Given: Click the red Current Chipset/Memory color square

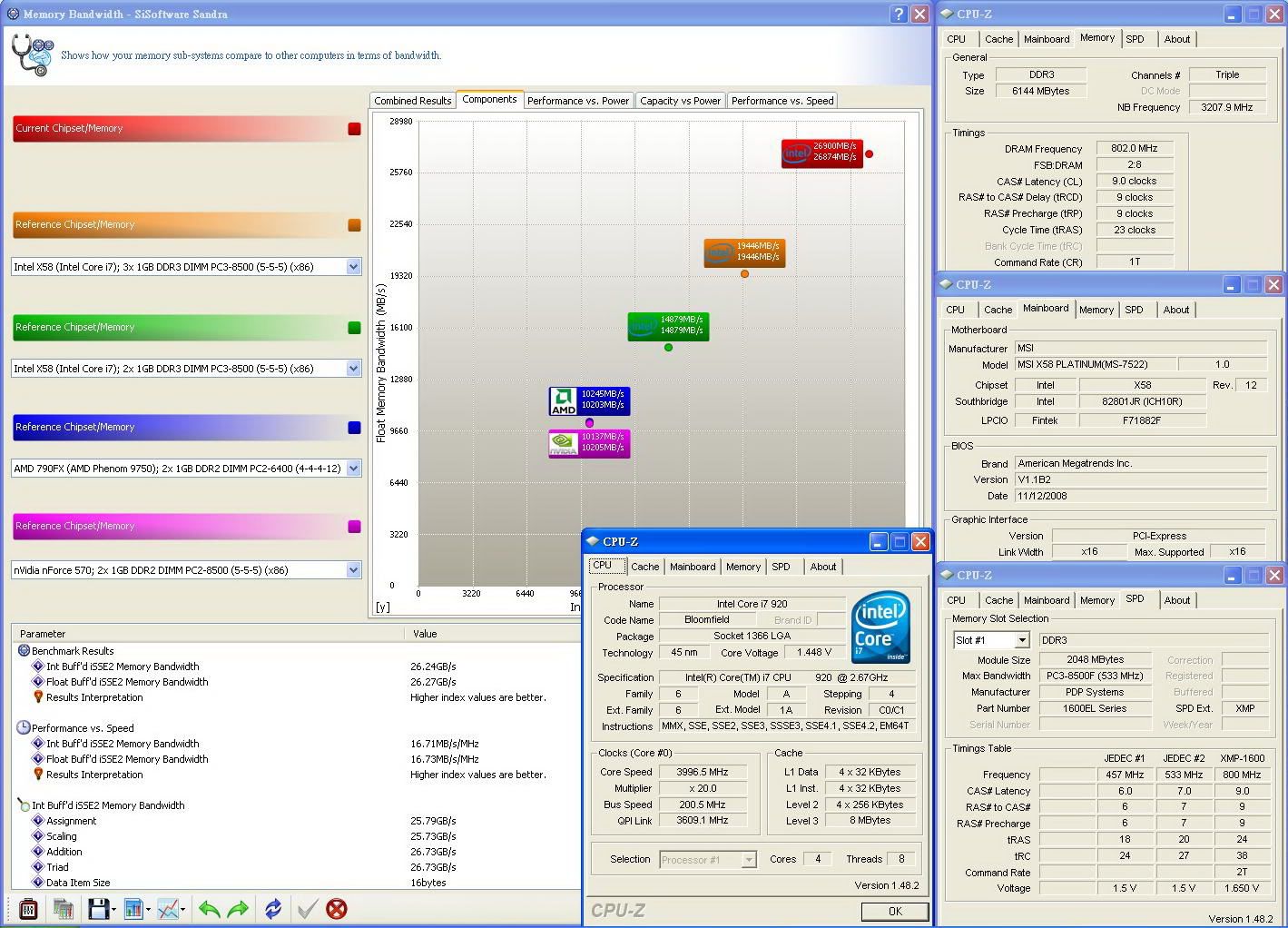Looking at the screenshot, I should pos(354,129).
